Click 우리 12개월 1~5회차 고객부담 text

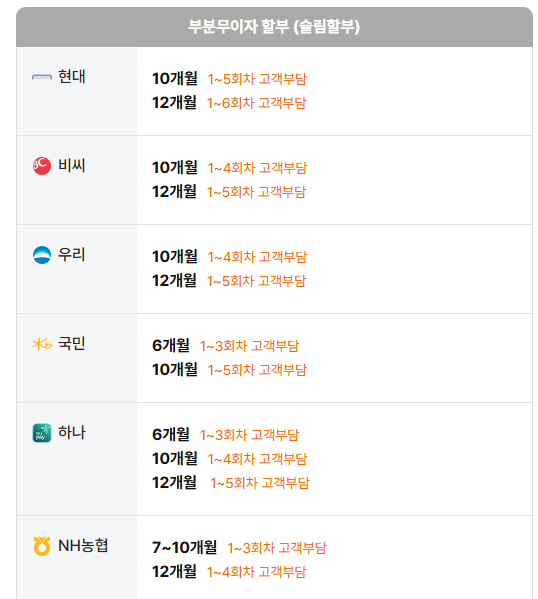[229, 280]
